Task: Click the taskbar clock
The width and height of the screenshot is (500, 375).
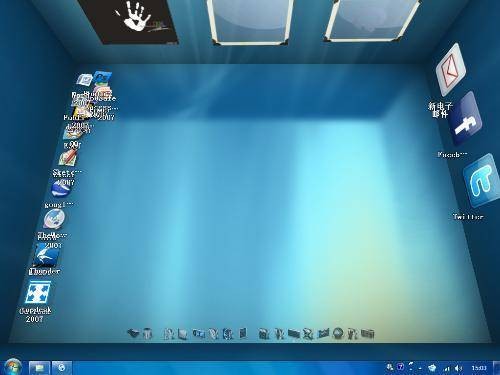Action: tap(479, 368)
